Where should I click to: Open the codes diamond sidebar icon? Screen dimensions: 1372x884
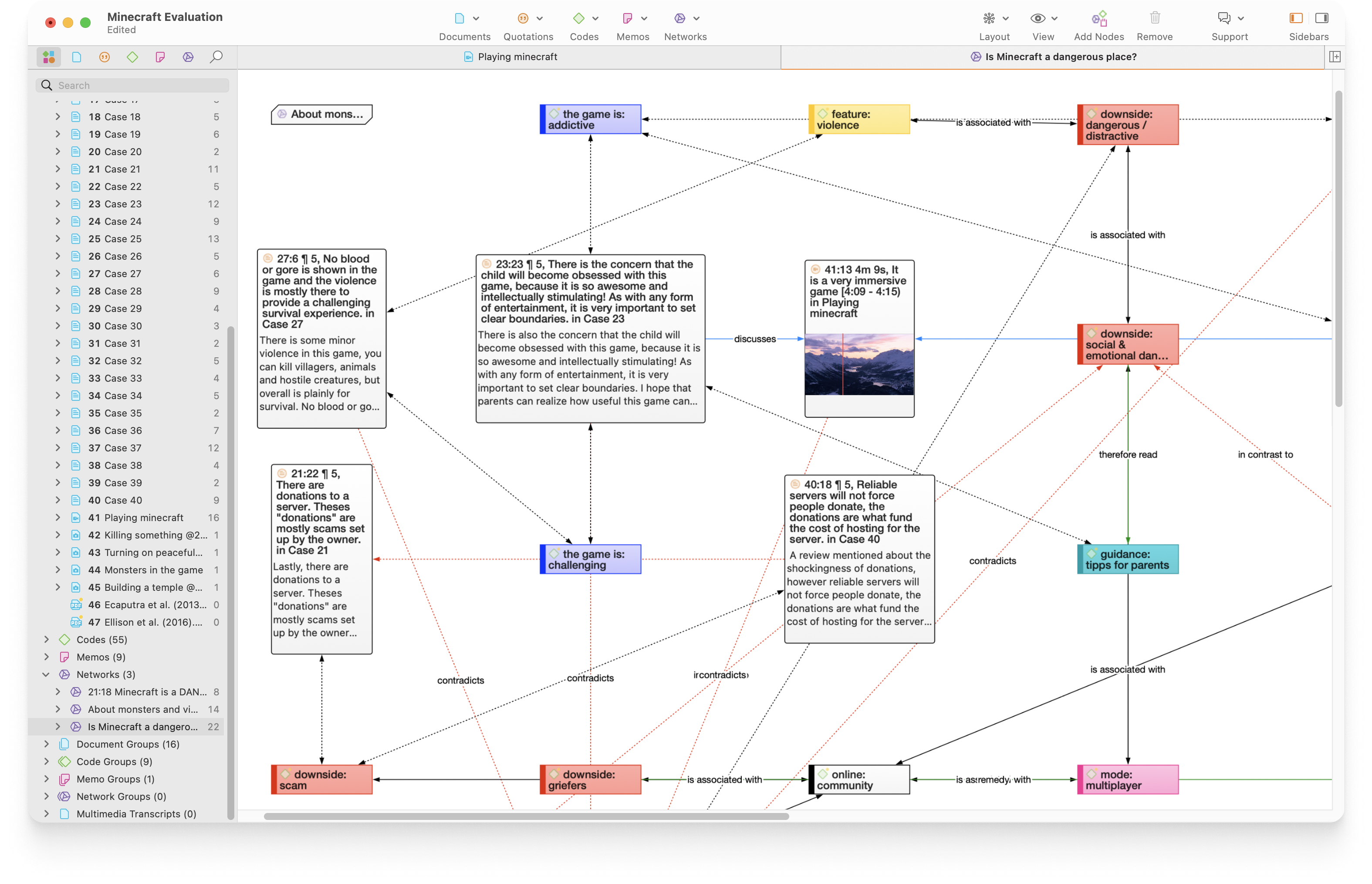click(132, 57)
